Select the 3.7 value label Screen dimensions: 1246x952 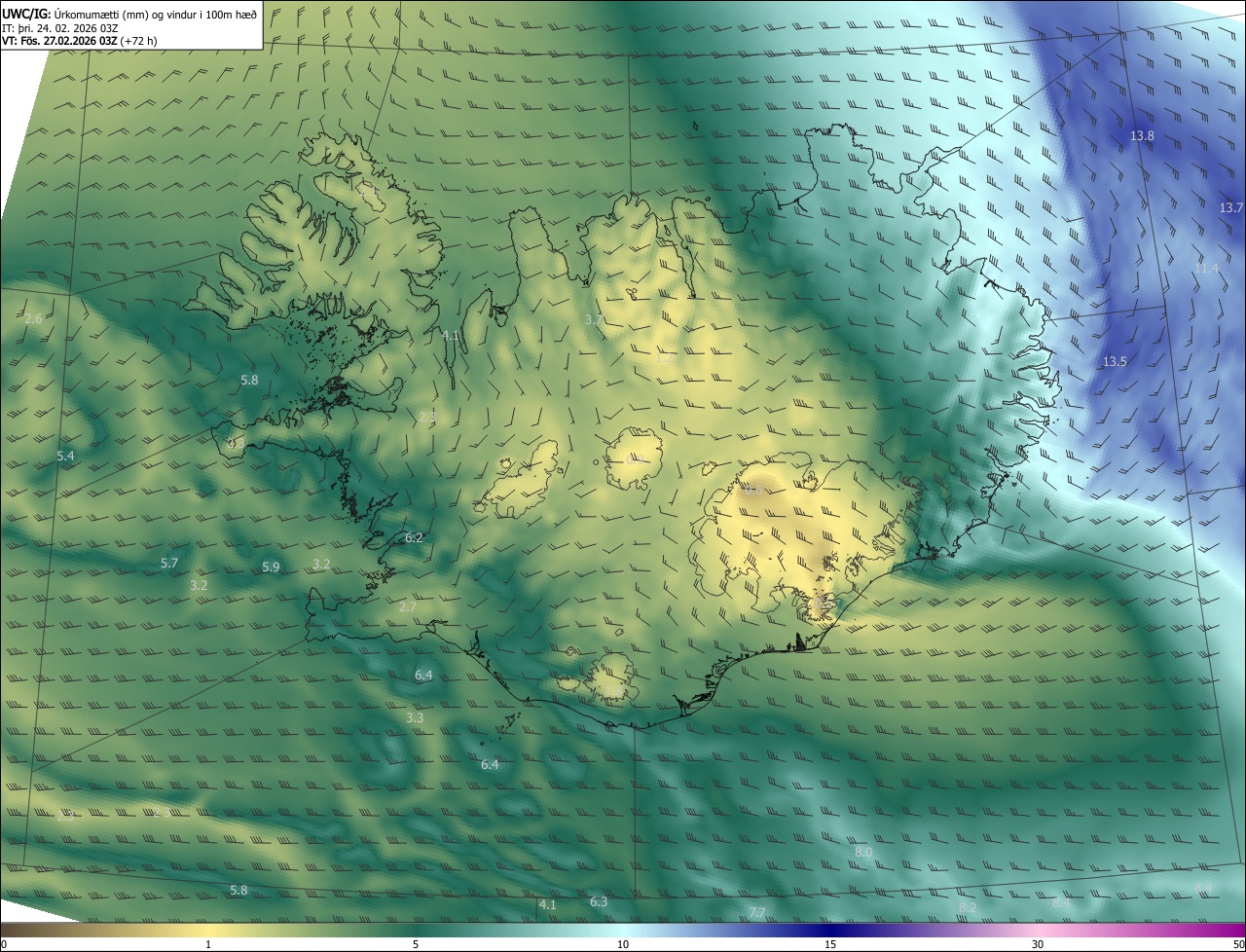tap(594, 320)
